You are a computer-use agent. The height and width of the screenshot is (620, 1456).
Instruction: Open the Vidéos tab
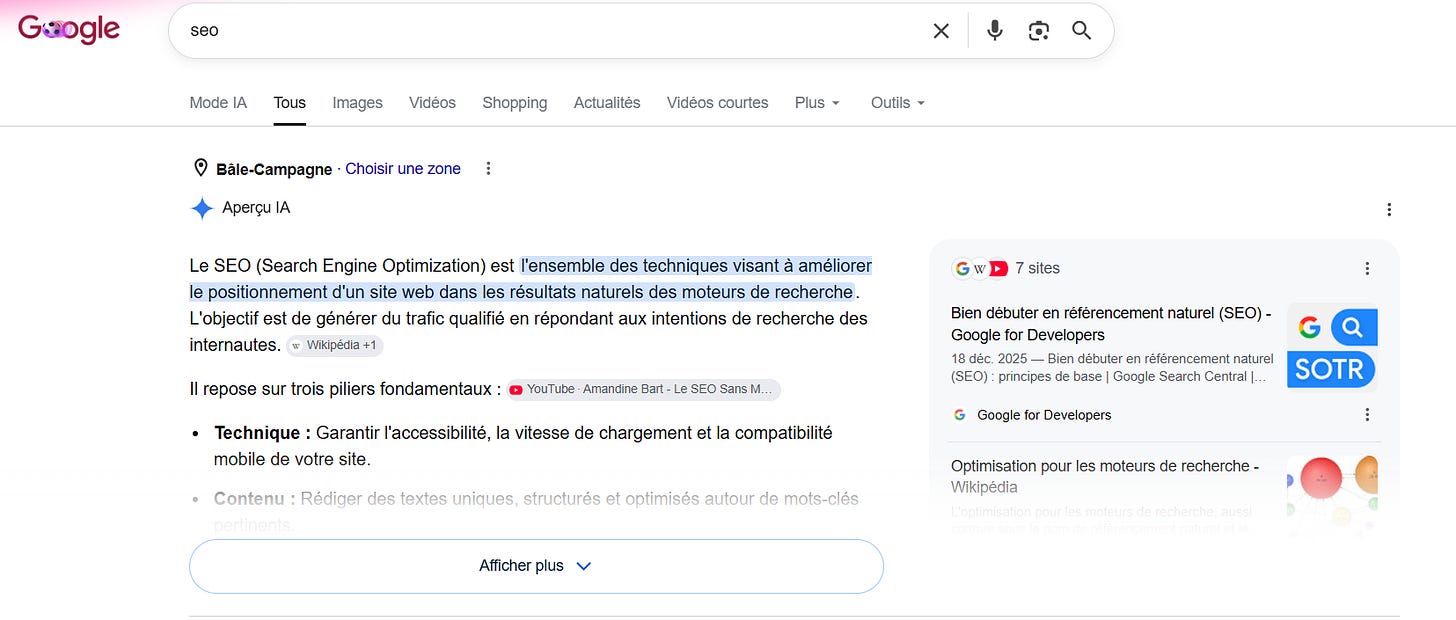(432, 102)
